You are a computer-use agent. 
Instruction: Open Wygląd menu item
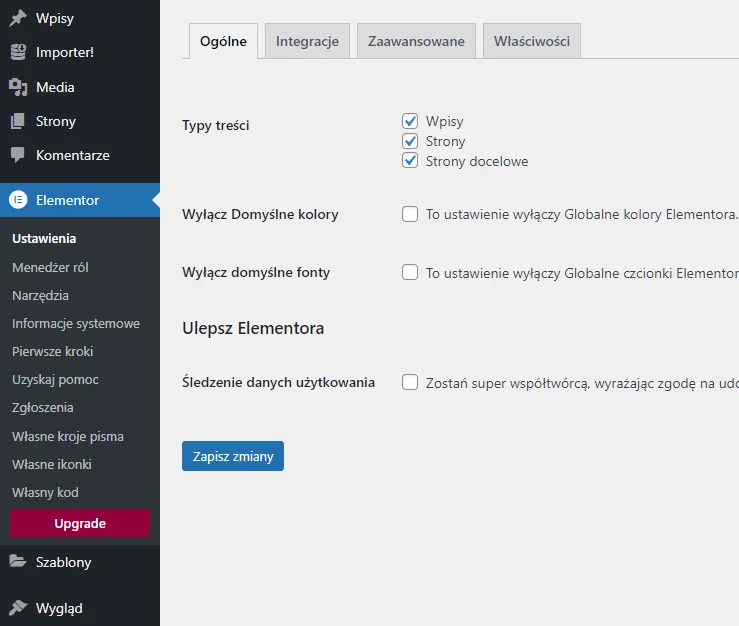coord(80,608)
